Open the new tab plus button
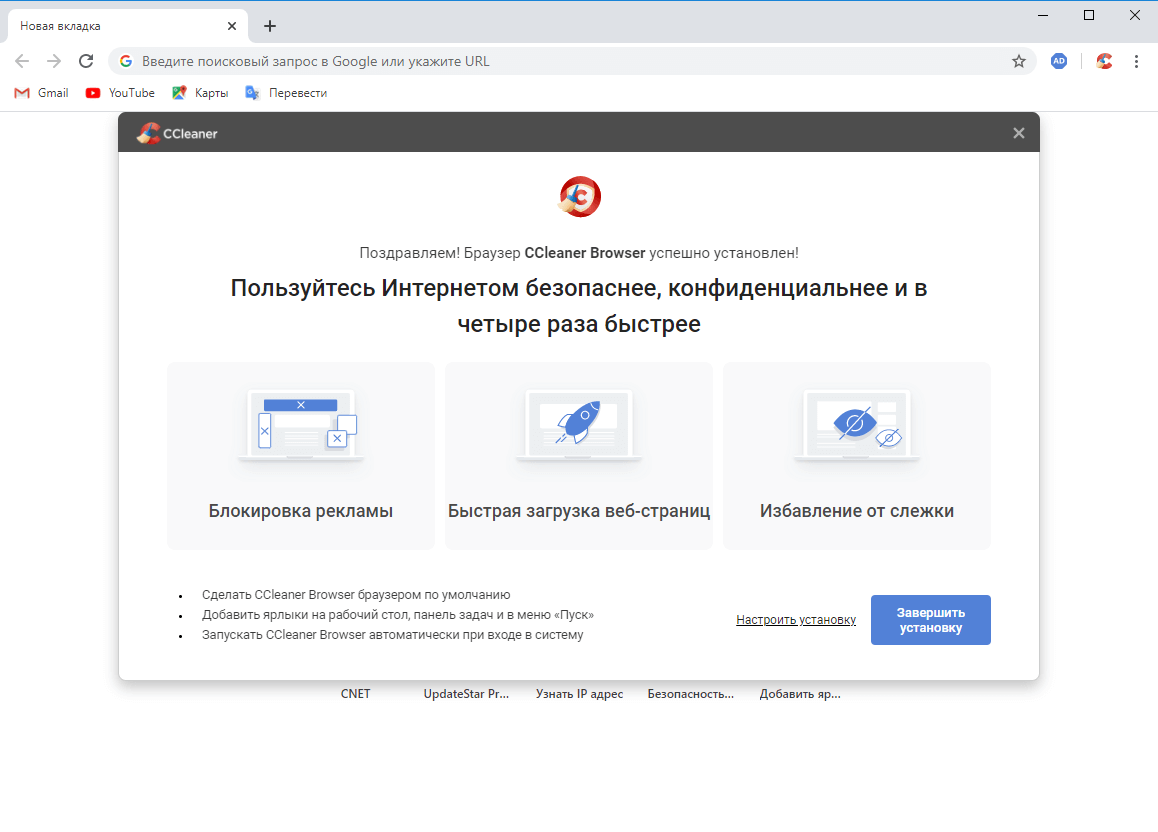The width and height of the screenshot is (1158, 832). tap(269, 26)
